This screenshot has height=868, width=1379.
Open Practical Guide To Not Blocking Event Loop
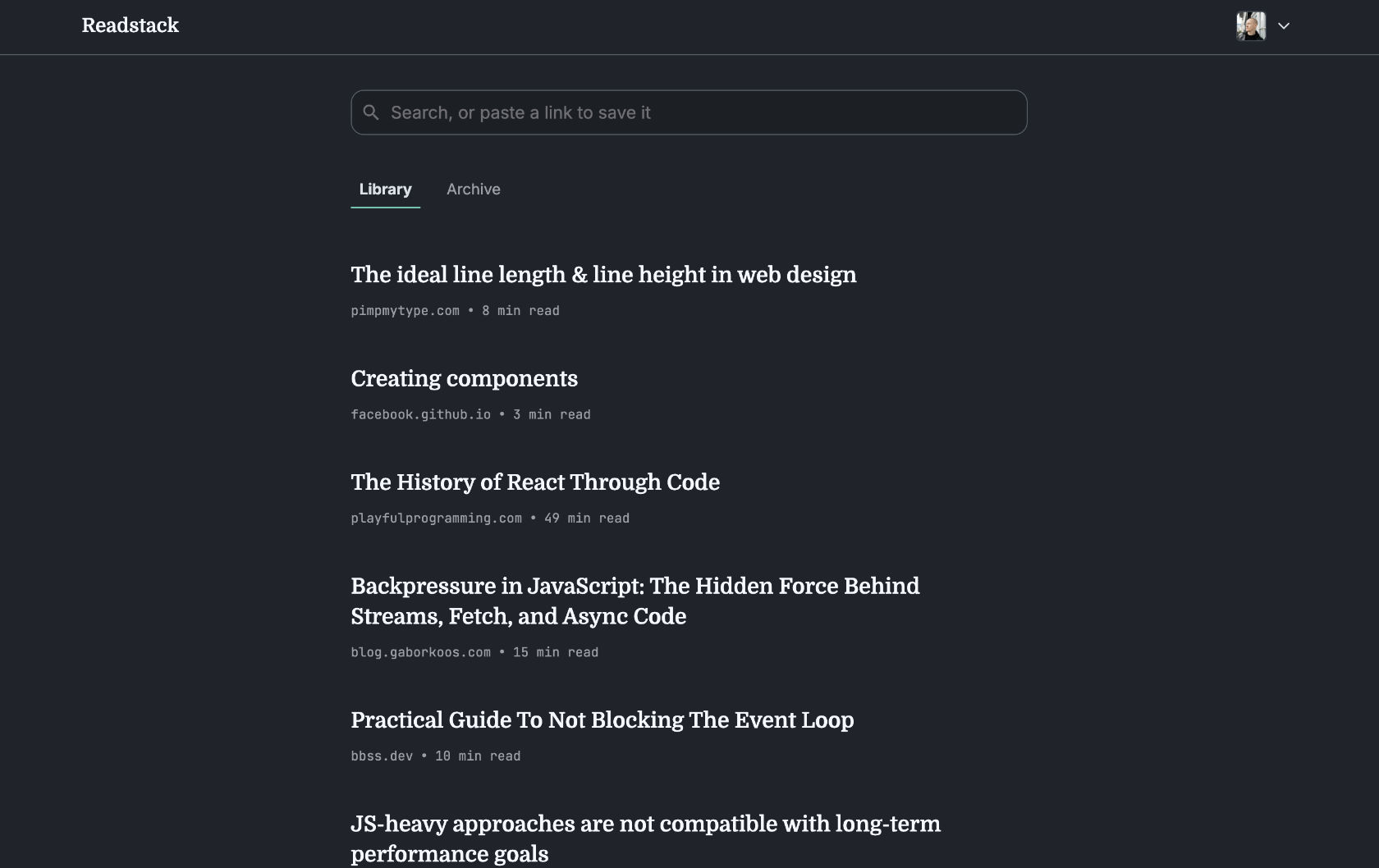(602, 720)
